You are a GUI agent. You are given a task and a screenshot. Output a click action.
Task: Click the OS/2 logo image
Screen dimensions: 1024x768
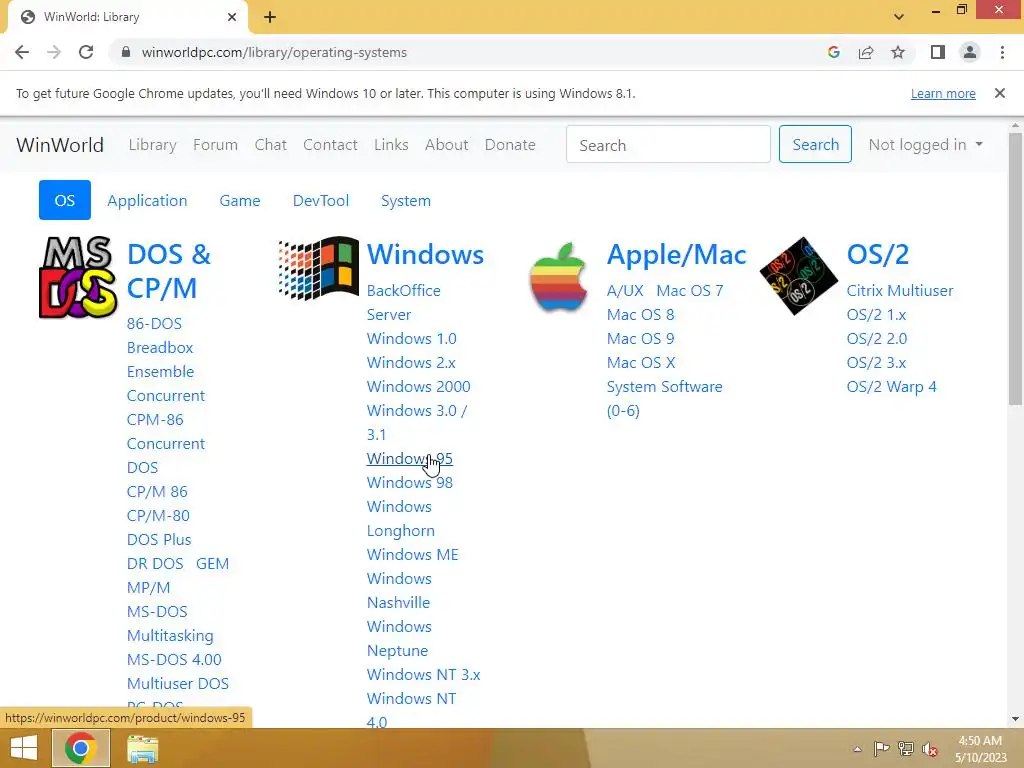tap(799, 276)
